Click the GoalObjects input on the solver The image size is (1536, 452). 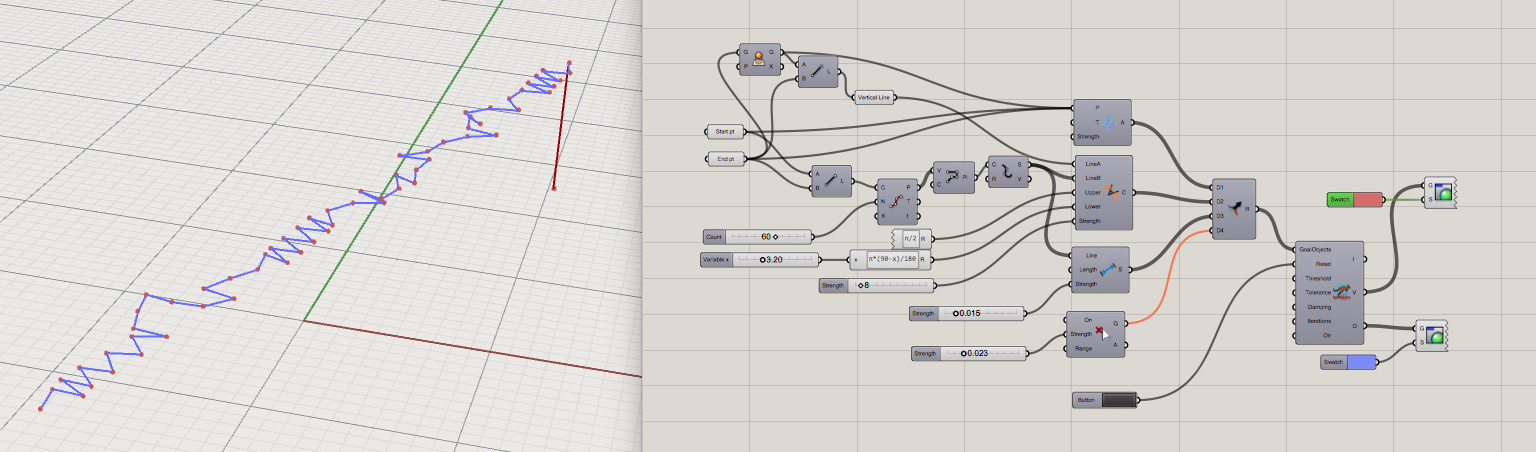1314,249
